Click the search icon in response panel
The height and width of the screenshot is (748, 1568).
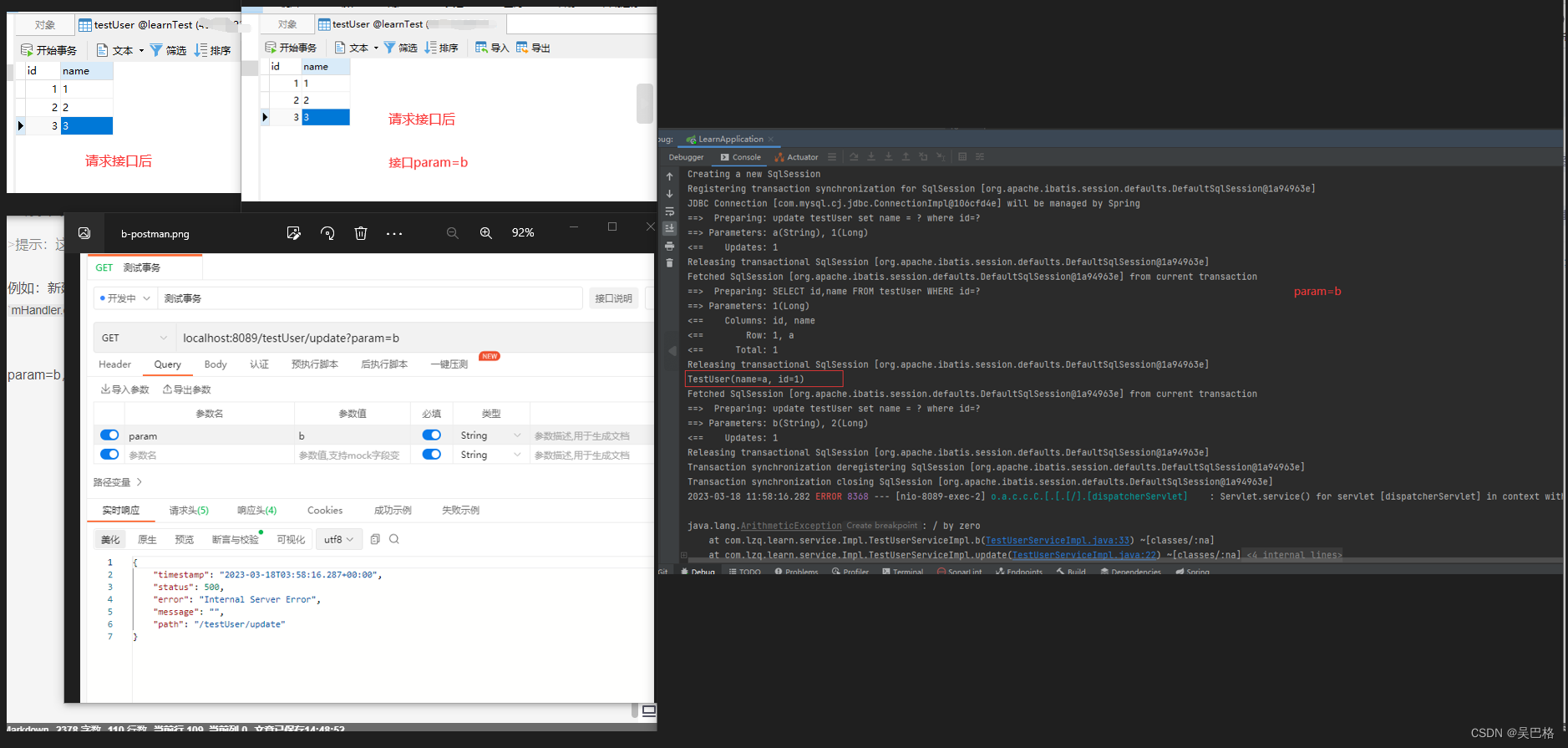pos(394,539)
